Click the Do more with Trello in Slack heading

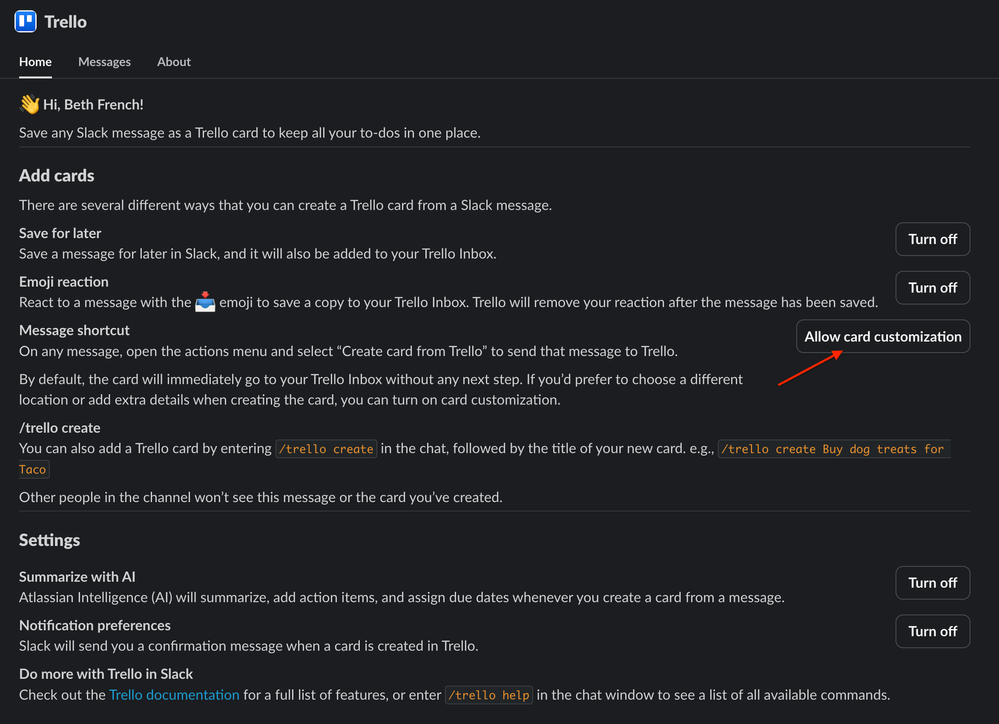105,673
